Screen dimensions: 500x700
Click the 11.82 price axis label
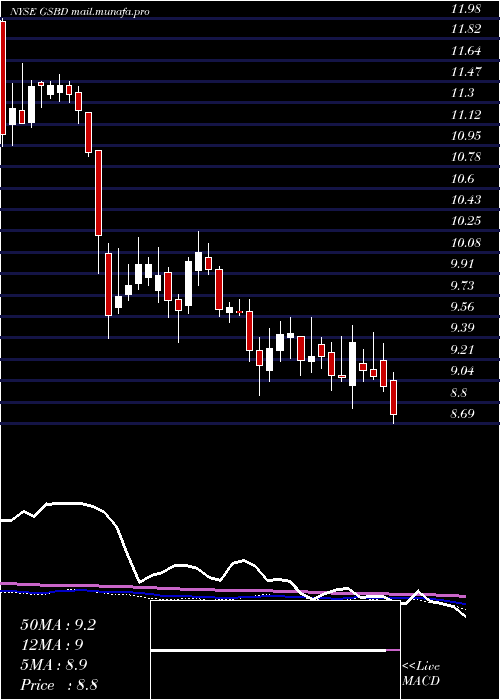tap(466, 29)
